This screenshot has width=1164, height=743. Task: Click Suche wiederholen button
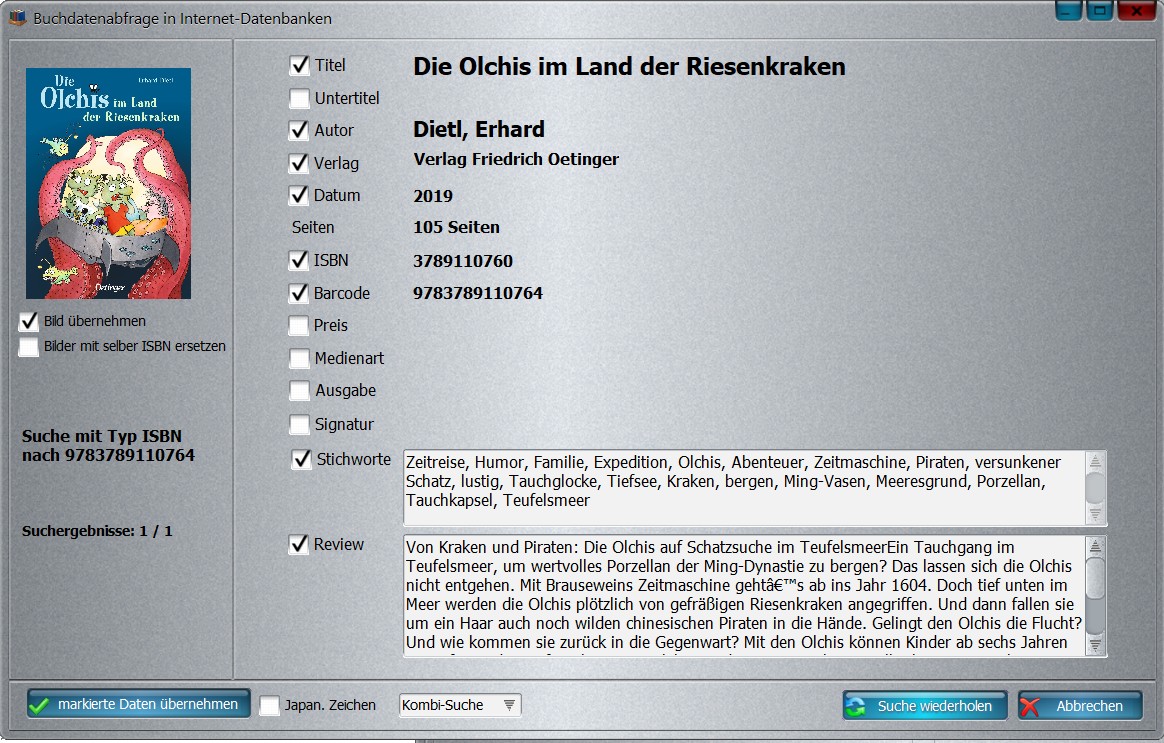click(924, 706)
